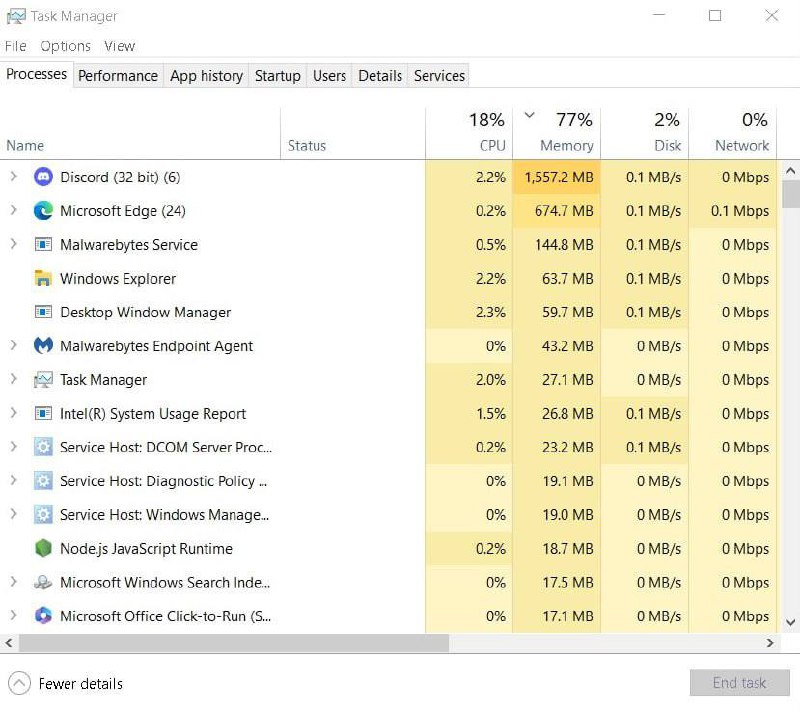
Task: Open the Options menu
Action: pos(65,46)
